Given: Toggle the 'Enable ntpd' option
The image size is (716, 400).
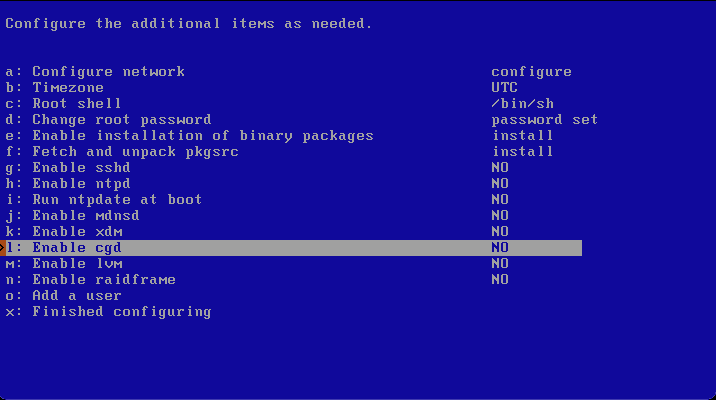Looking at the screenshot, I should tap(68, 184).
